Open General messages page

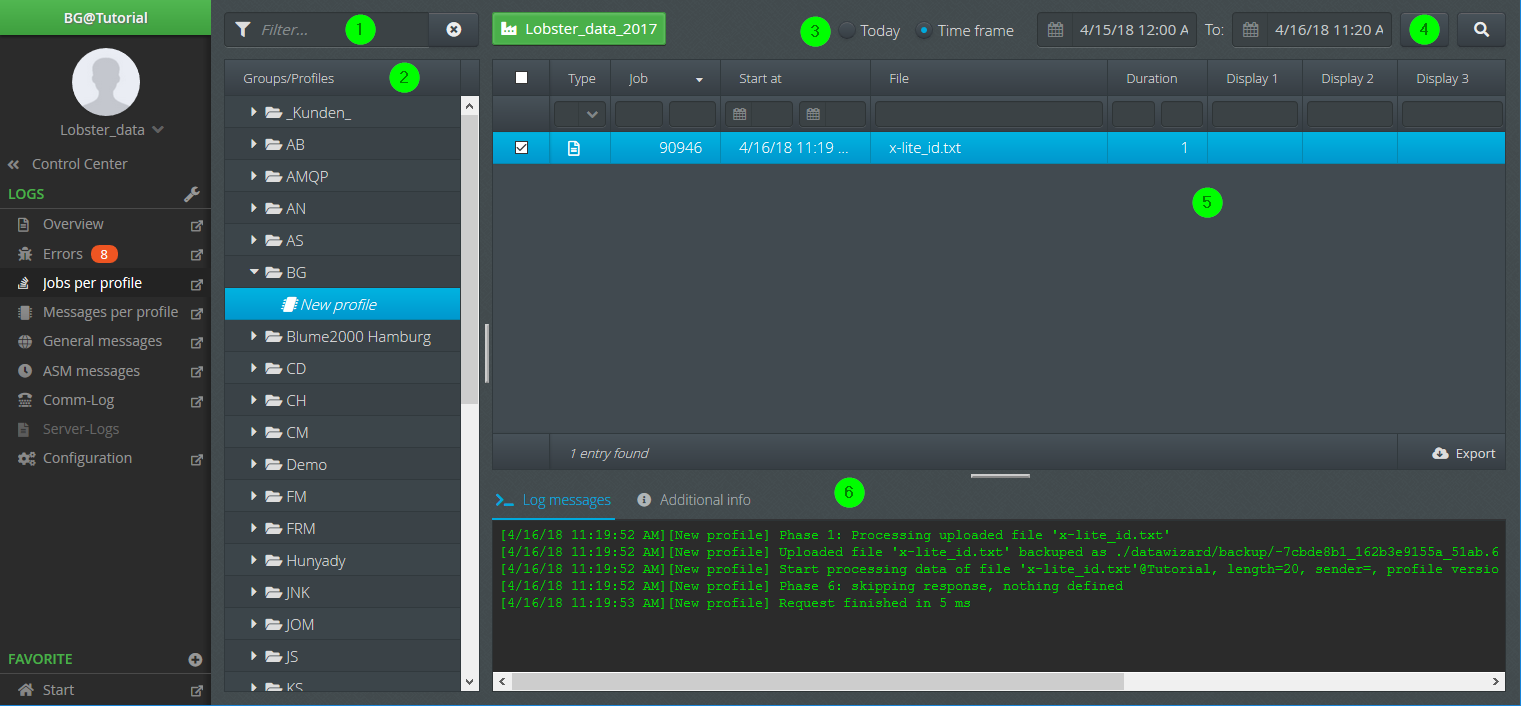[102, 342]
